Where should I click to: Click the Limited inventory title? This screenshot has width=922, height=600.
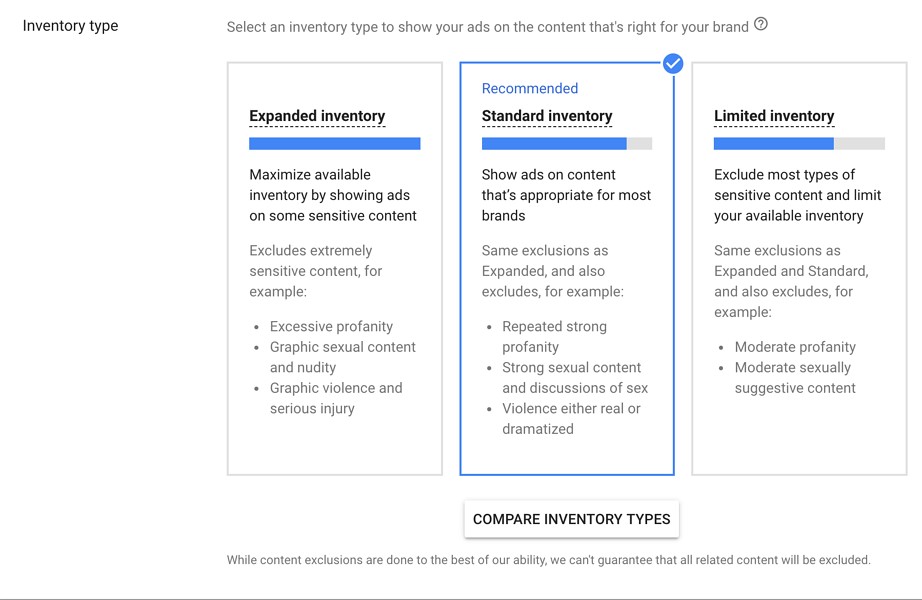click(774, 116)
